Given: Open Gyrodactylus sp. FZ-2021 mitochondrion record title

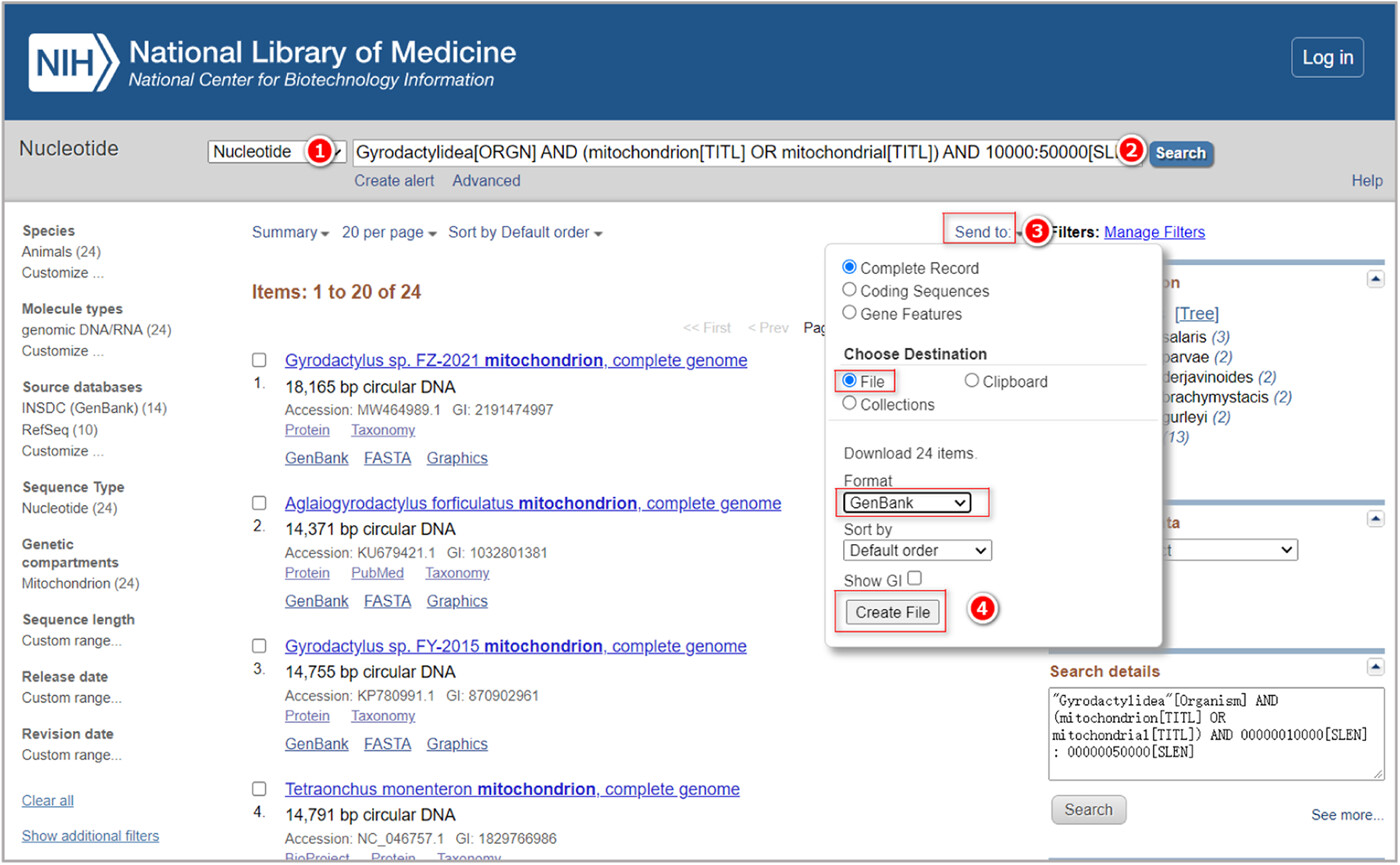Looking at the screenshot, I should tap(516, 360).
